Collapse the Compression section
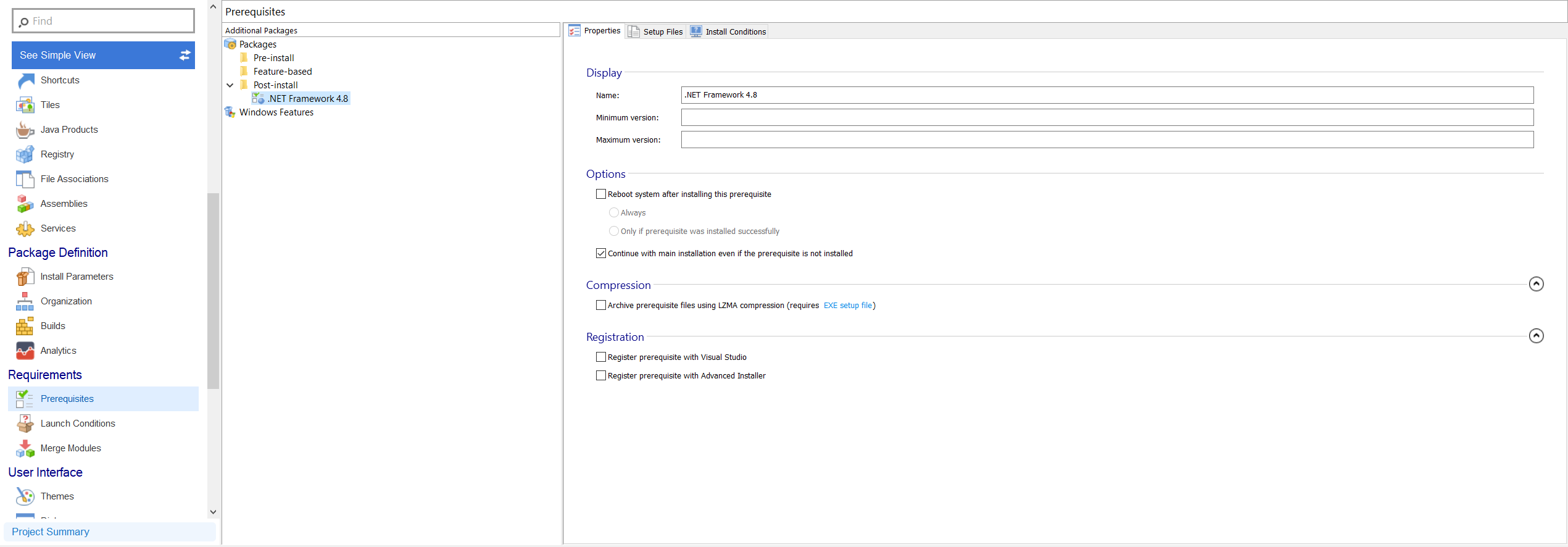This screenshot has width=1568, height=547. tap(1536, 284)
